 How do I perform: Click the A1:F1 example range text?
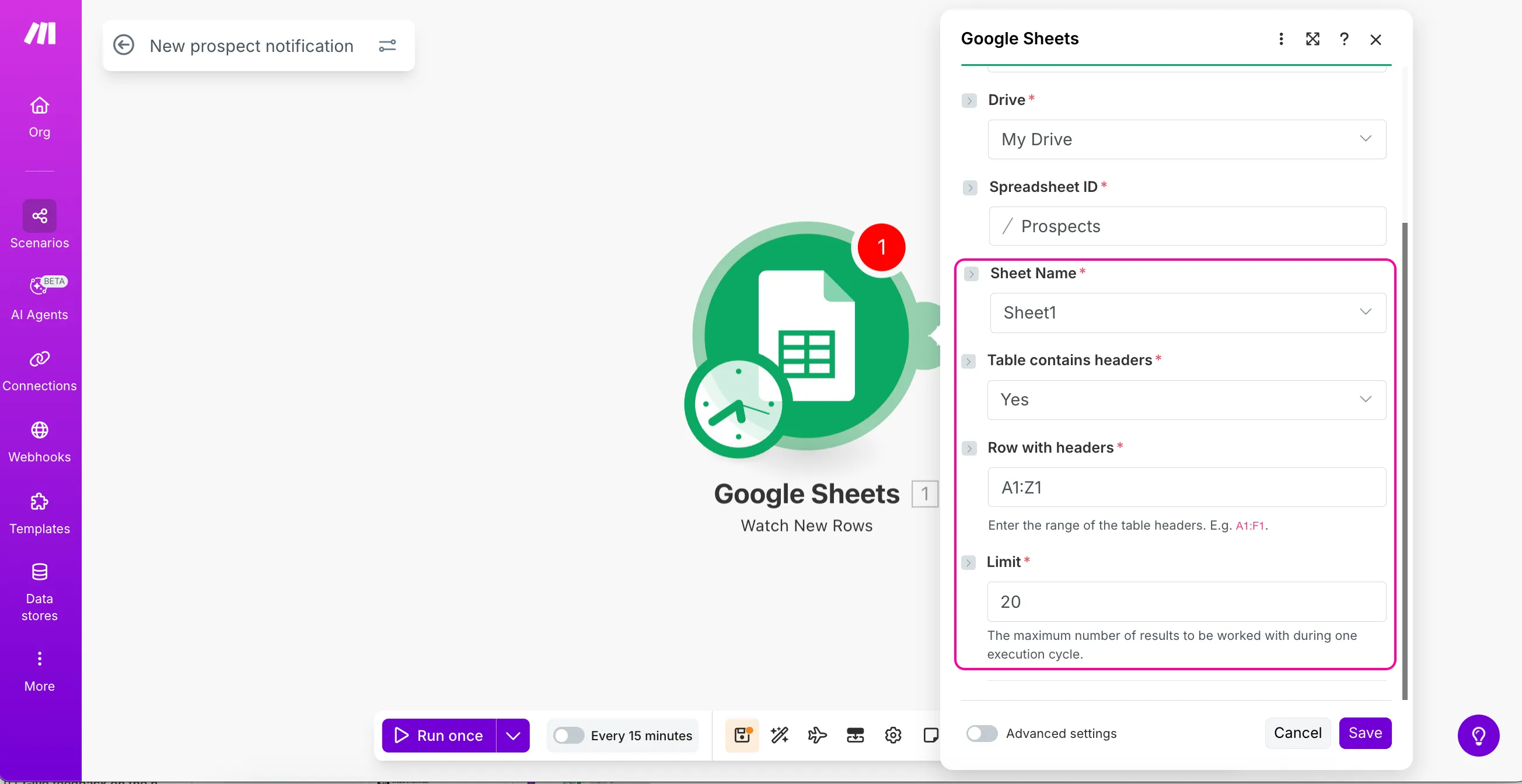[1249, 526]
